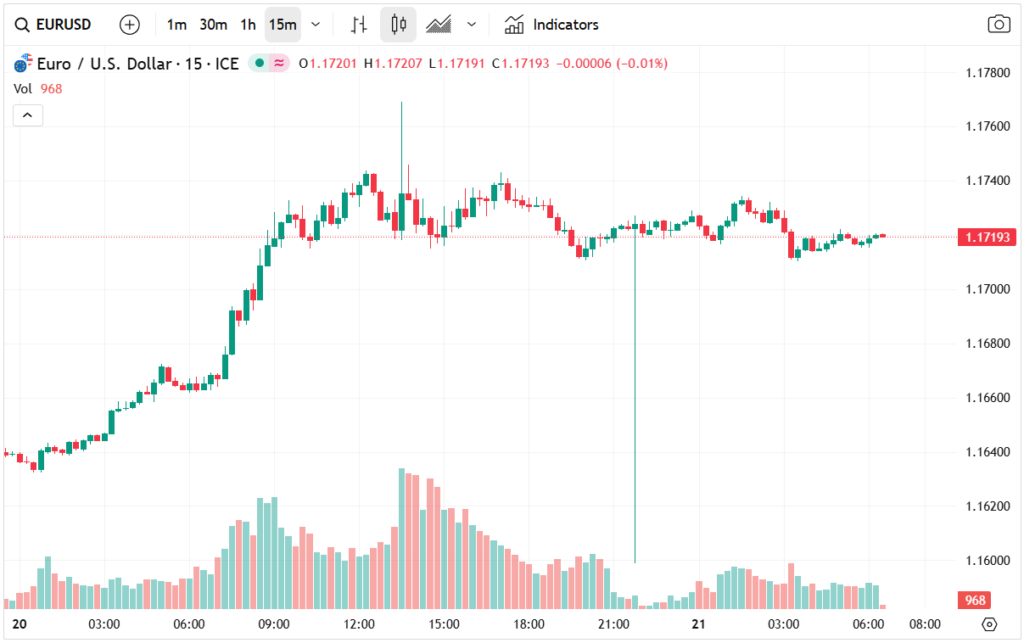Click the EURUSD symbol search
Viewport: 1024px width, 643px height.
click(55, 24)
